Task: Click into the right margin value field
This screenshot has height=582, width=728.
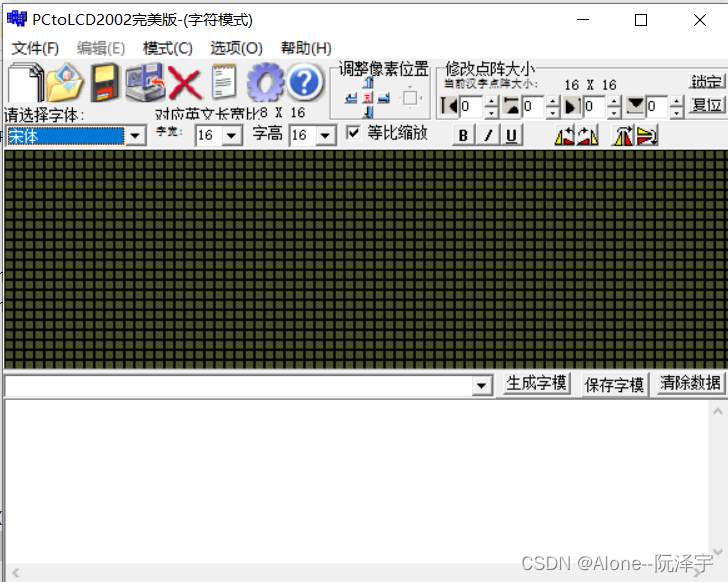Action: pyautogui.click(x=595, y=107)
